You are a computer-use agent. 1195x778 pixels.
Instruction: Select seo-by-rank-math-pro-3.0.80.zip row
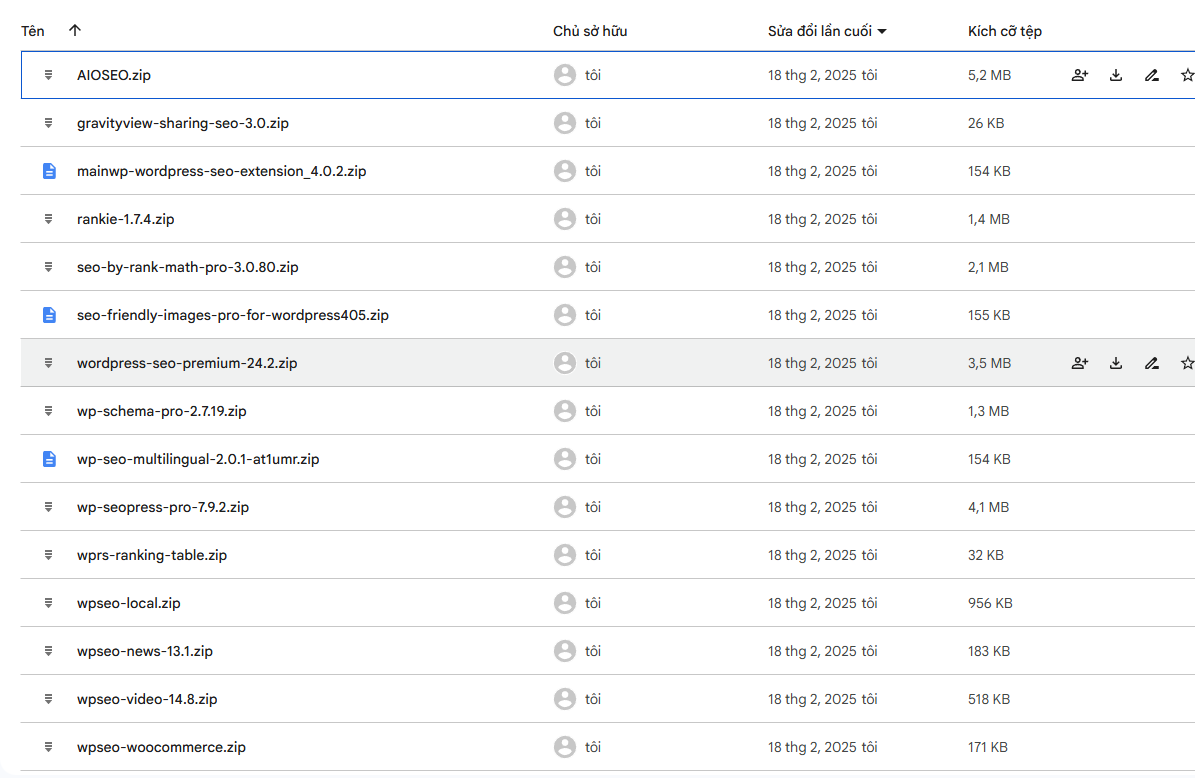[x=187, y=267]
